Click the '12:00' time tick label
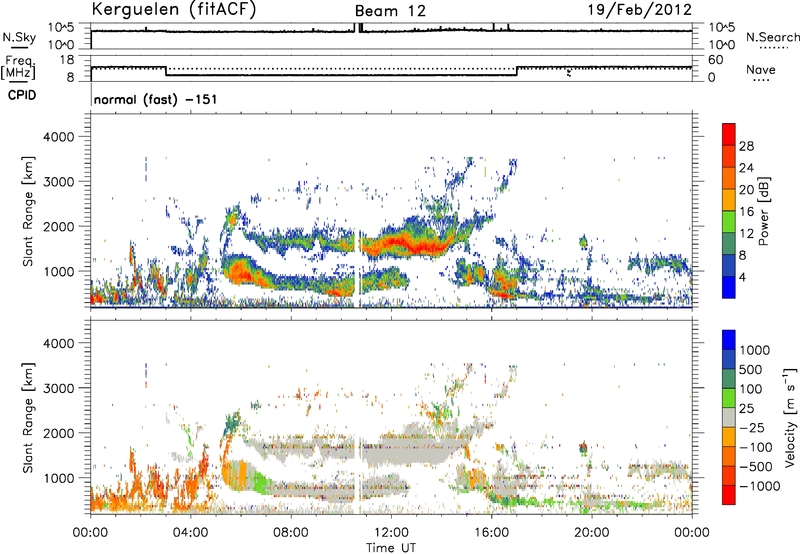The width and height of the screenshot is (800, 554). [x=391, y=533]
